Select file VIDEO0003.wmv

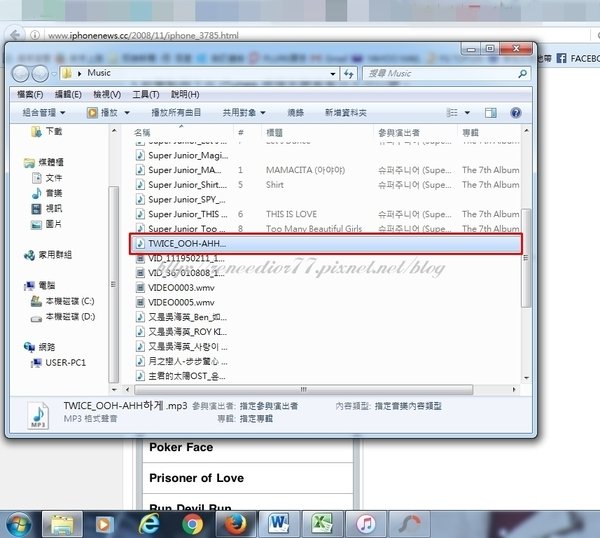coord(176,288)
